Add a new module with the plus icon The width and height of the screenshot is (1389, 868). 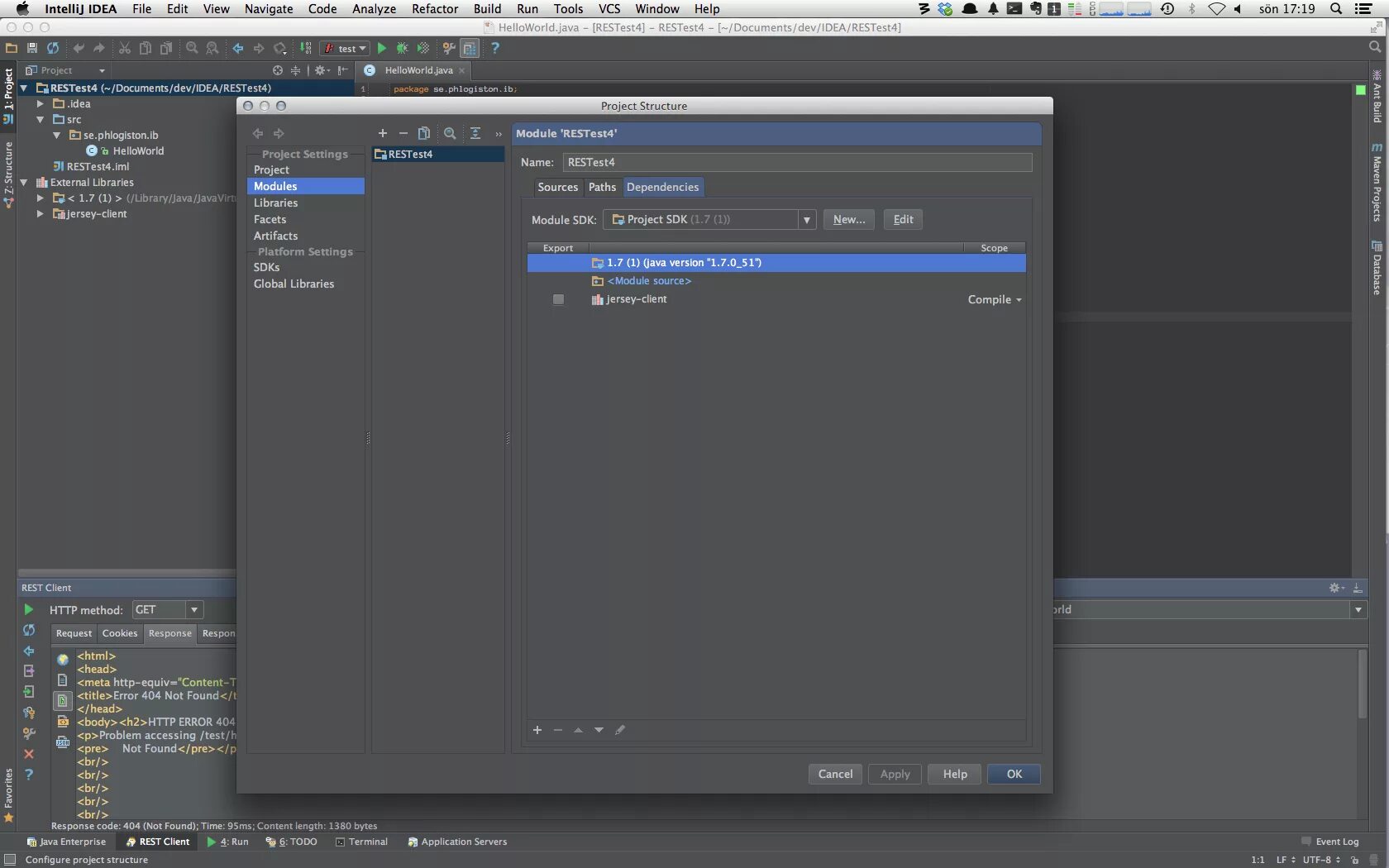(x=382, y=133)
